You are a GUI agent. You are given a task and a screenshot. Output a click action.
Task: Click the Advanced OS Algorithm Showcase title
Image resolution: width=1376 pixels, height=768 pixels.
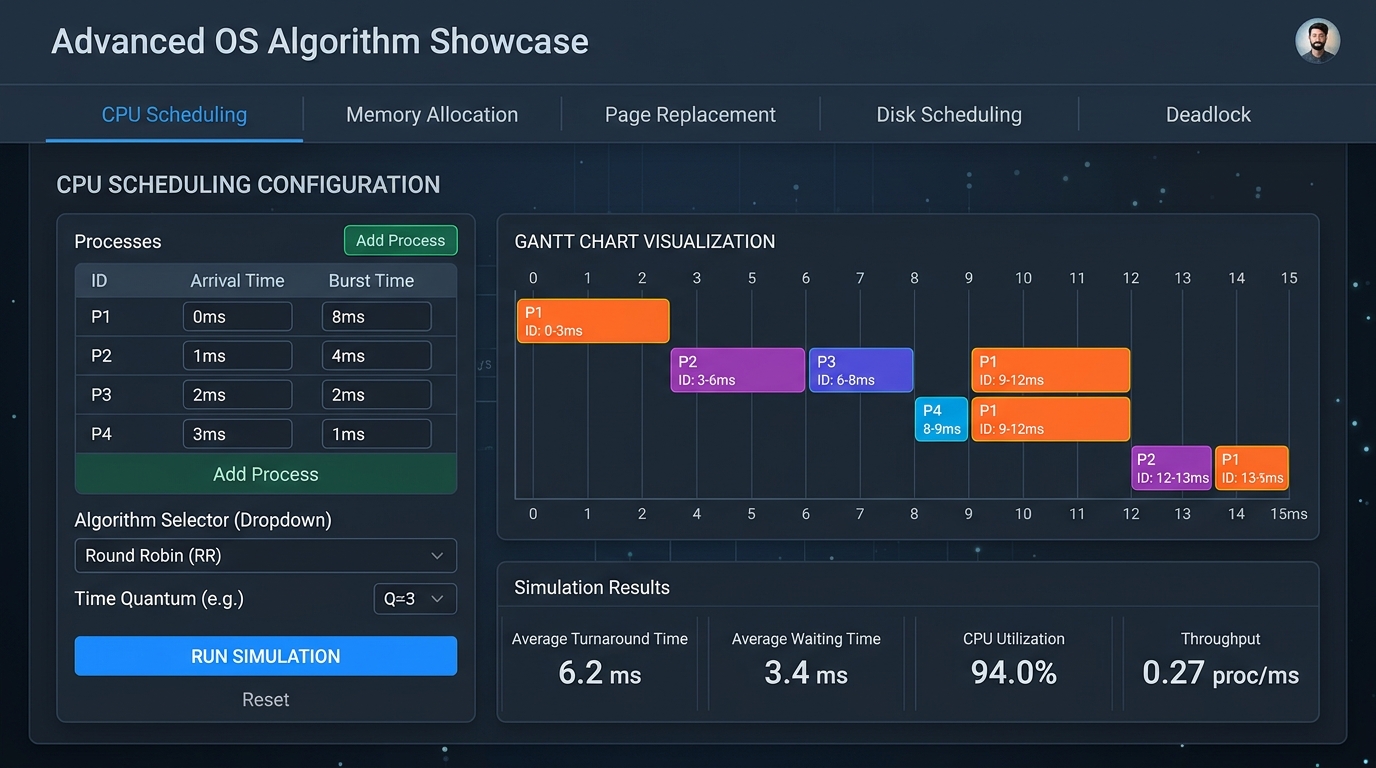coord(320,41)
